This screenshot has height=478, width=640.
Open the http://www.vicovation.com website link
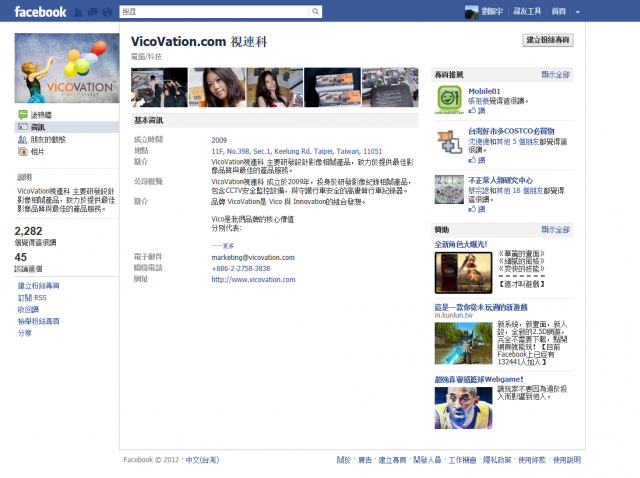point(253,280)
